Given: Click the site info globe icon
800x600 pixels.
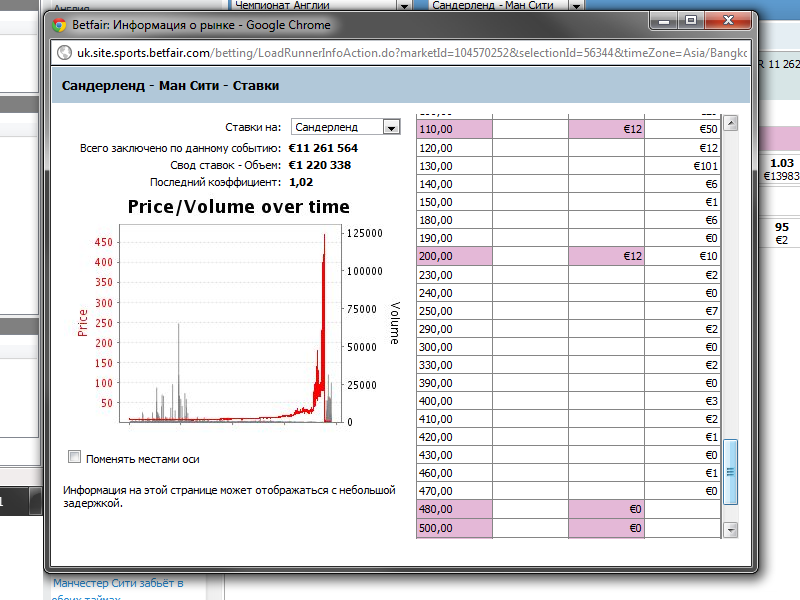Looking at the screenshot, I should click(64, 53).
